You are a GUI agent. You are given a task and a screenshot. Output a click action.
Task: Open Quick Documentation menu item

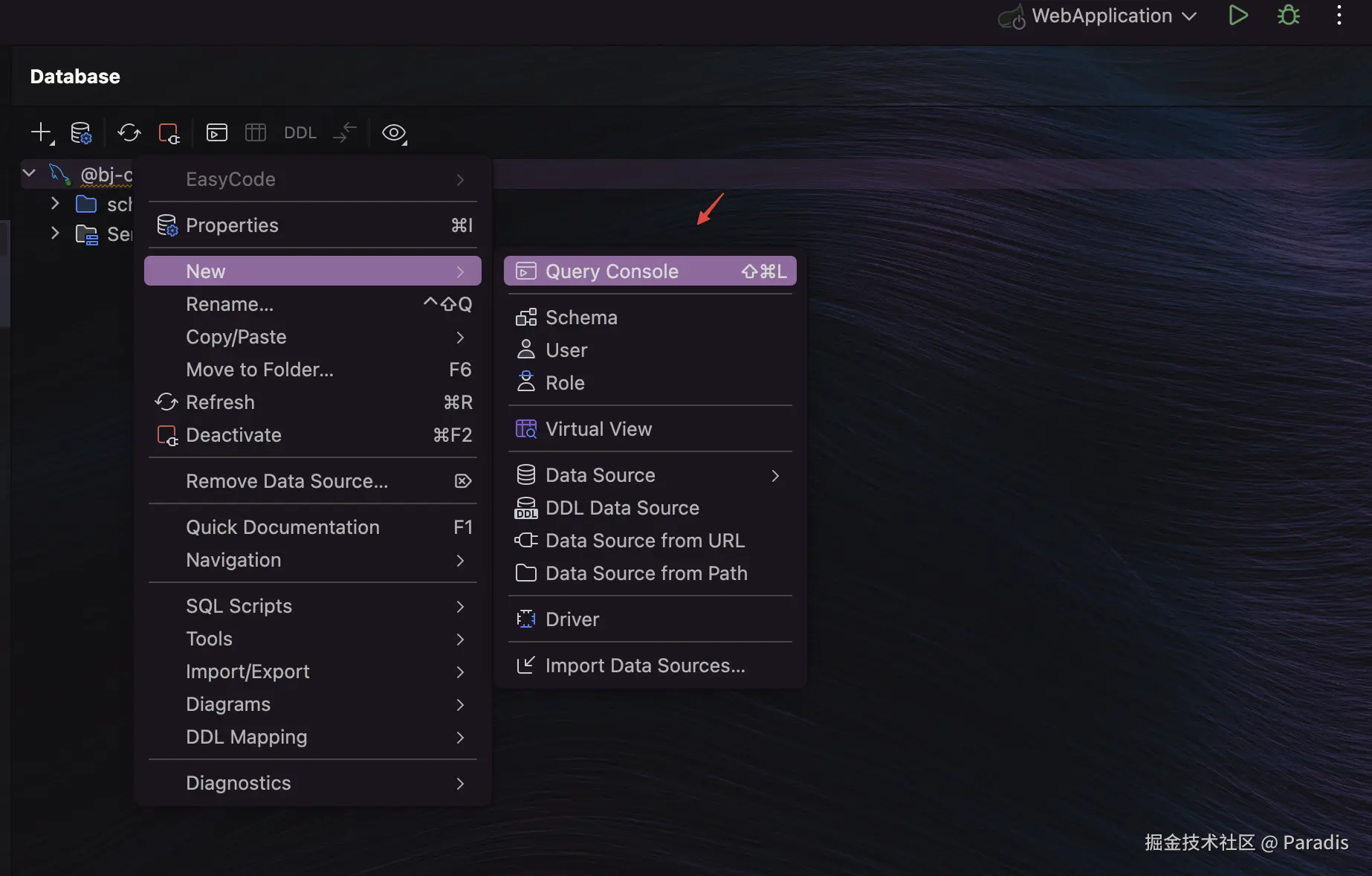(x=313, y=527)
